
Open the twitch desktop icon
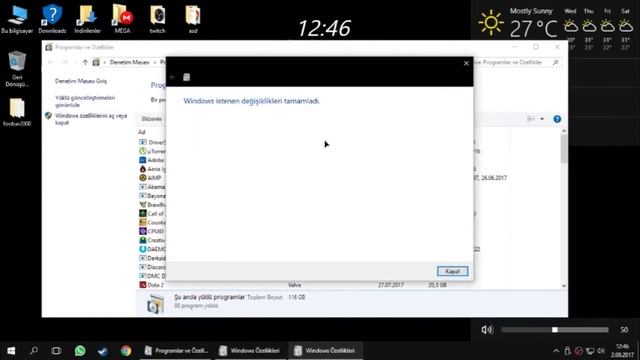[x=158, y=20]
